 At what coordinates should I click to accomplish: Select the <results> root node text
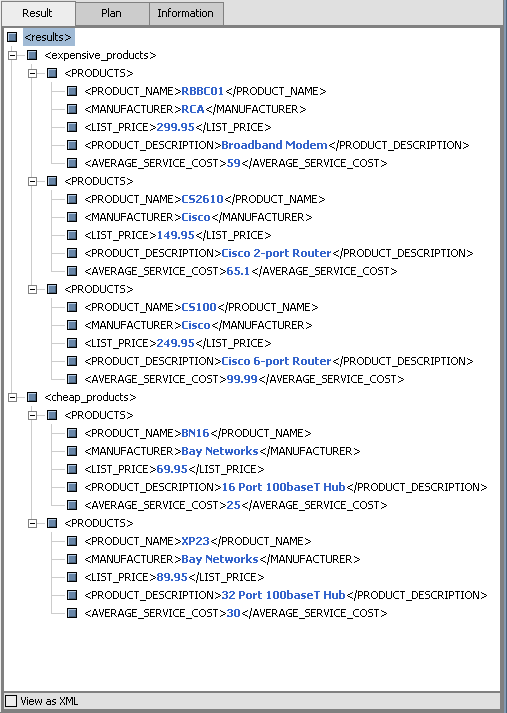click(x=49, y=37)
